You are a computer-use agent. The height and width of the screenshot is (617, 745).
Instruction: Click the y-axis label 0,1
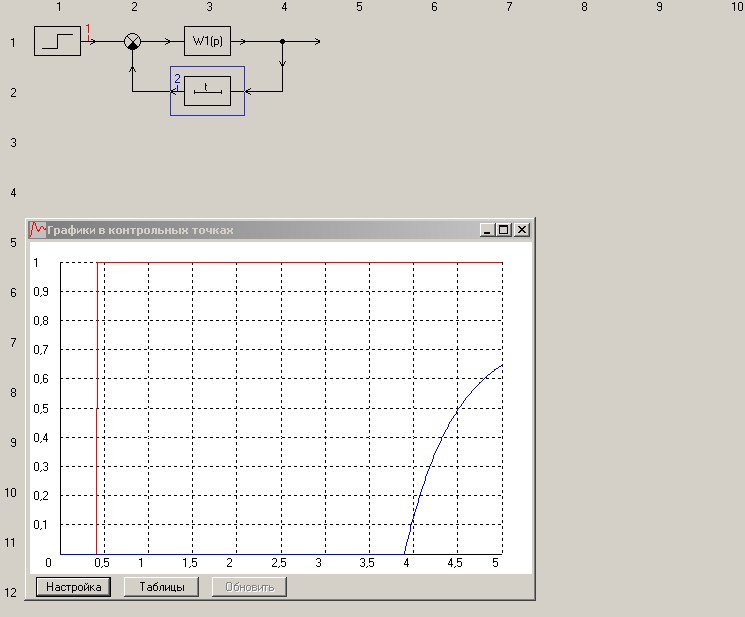pos(41,525)
